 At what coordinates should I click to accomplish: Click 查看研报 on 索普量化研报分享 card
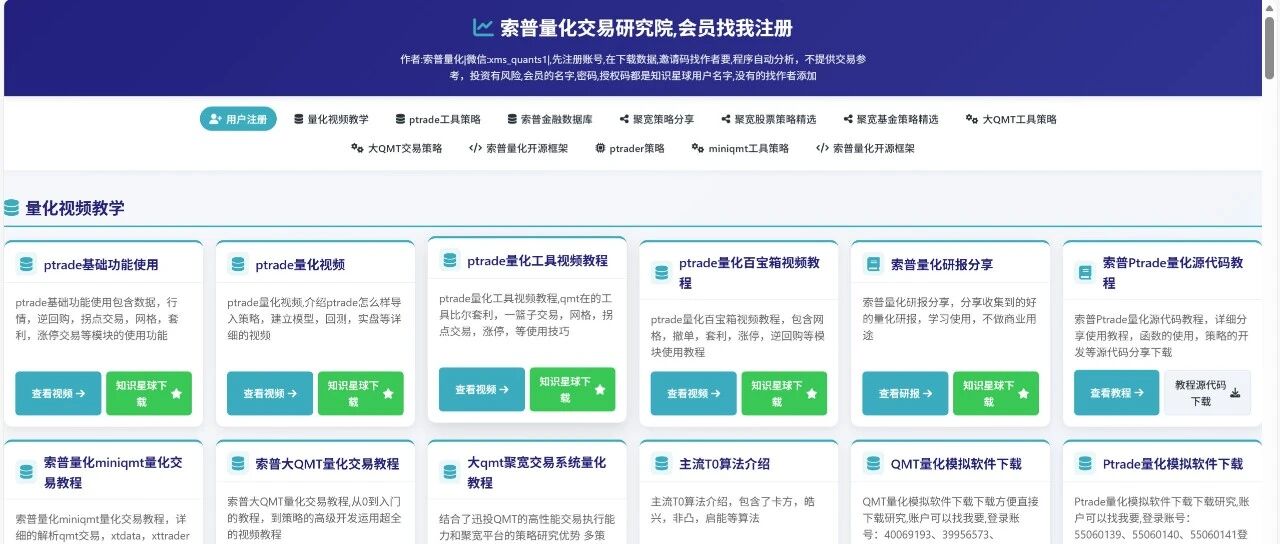pos(905,393)
